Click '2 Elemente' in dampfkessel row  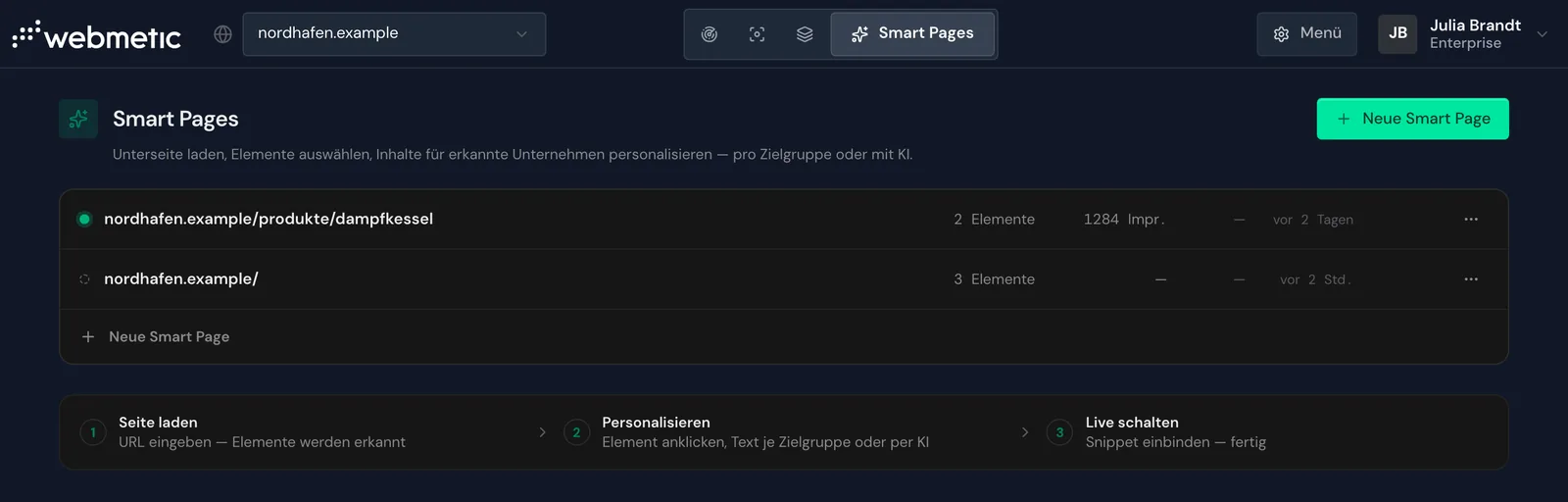(x=994, y=220)
